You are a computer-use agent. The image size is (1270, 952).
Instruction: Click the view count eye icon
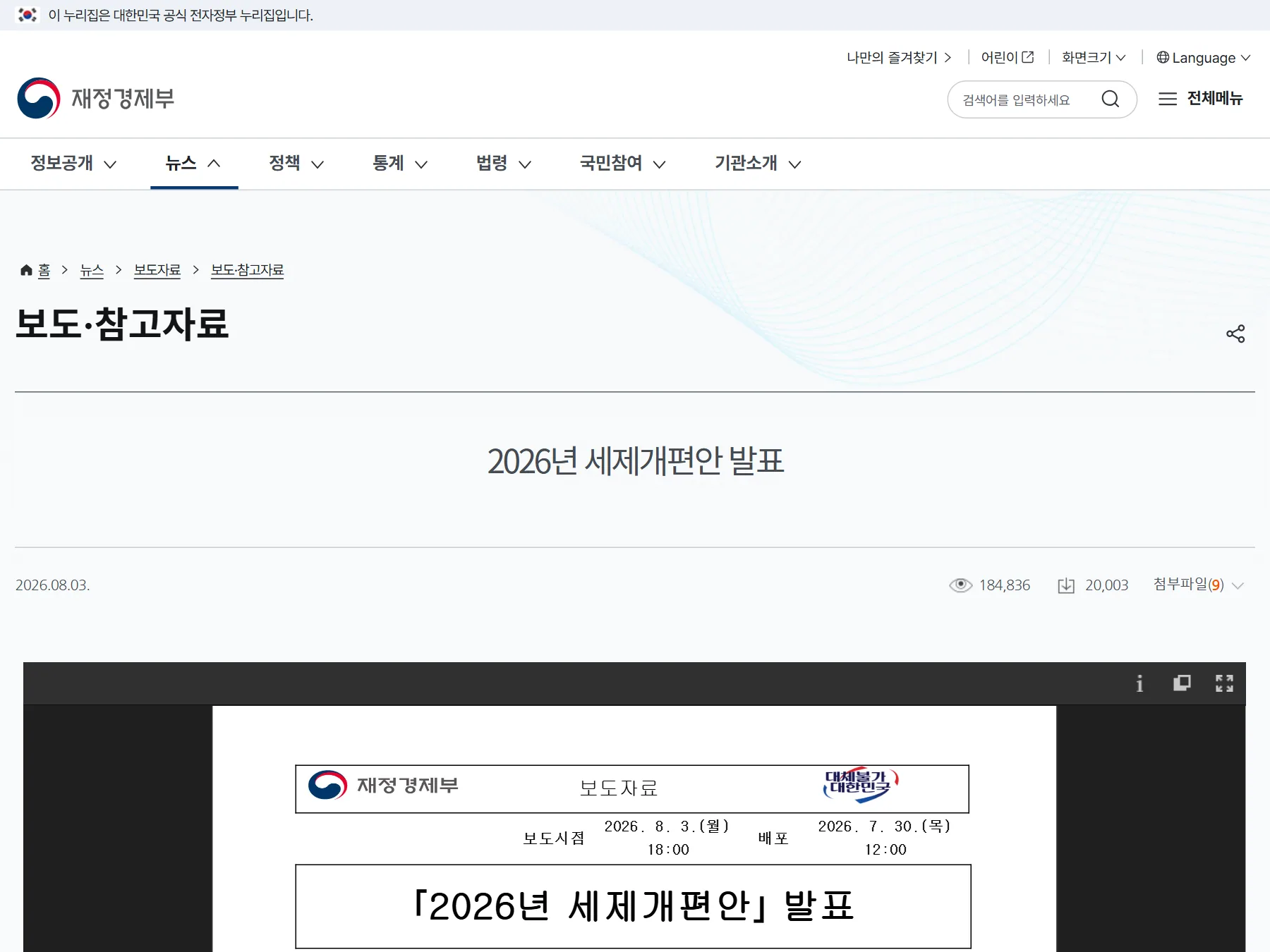pos(960,585)
